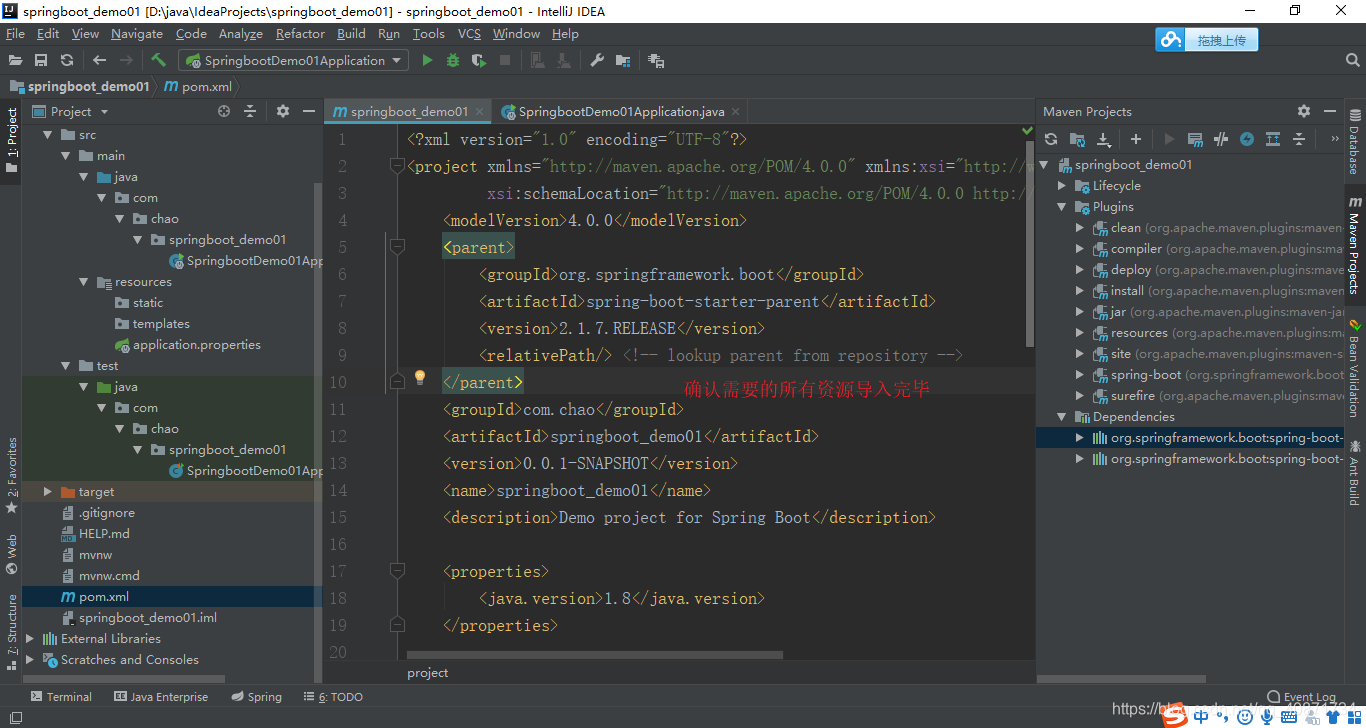Click pom.xml breadcrumb in navigation bar

point(197,87)
